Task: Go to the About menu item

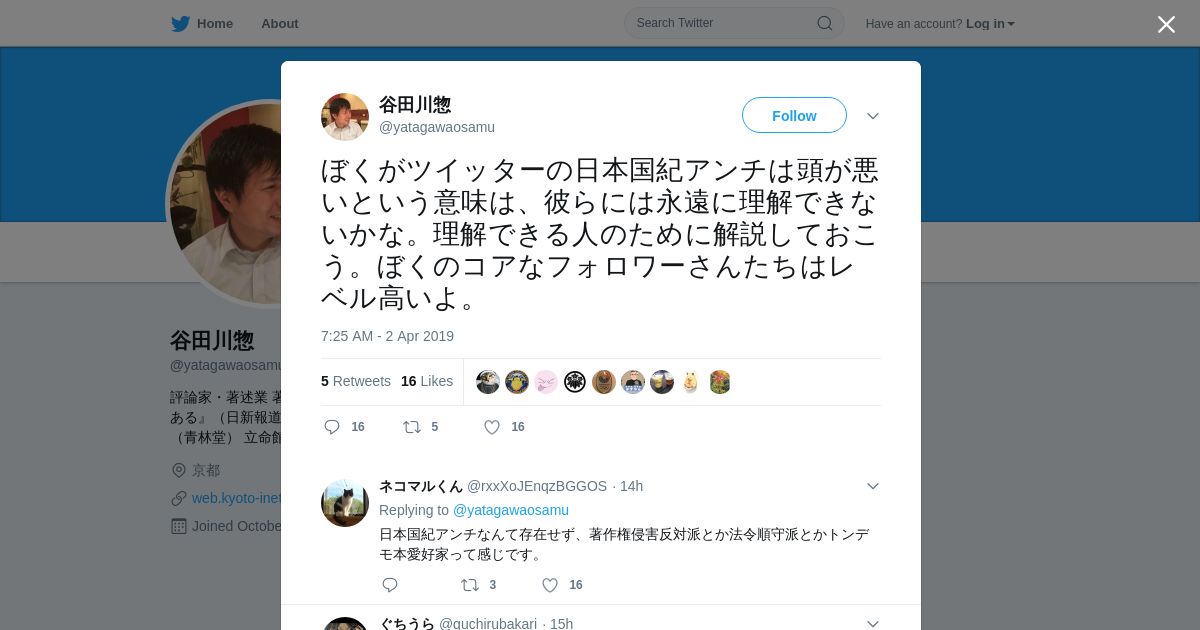Action: coord(280,23)
